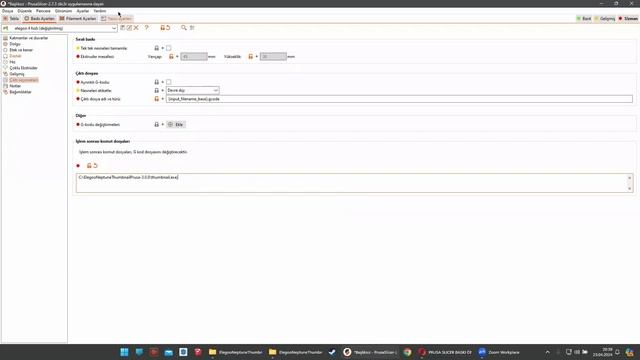Viewport: 640px width, 360px height.
Task: Click script box scrollbar down arrow
Action: coord(629,189)
